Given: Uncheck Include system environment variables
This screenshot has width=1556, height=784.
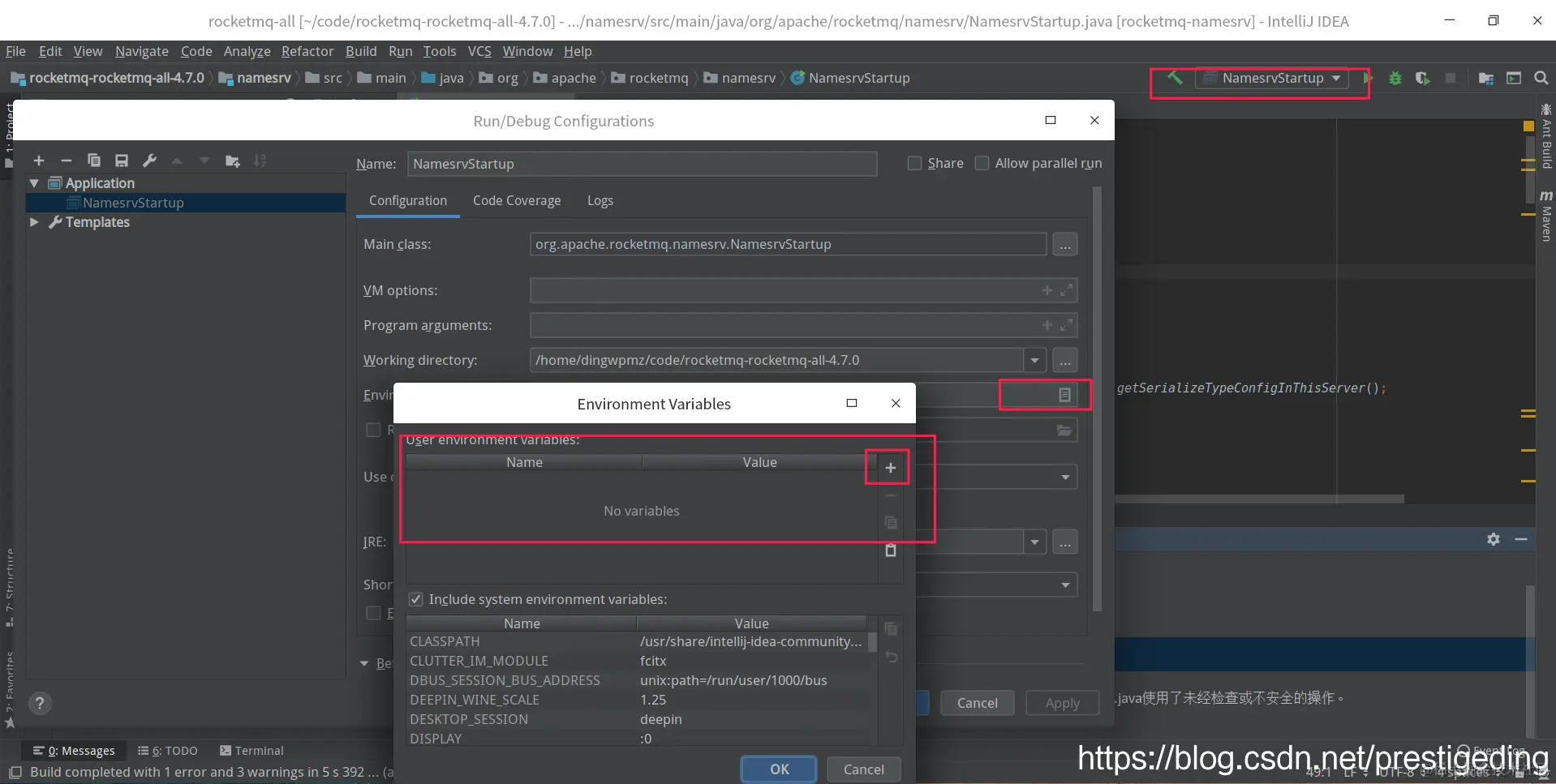Looking at the screenshot, I should point(416,599).
